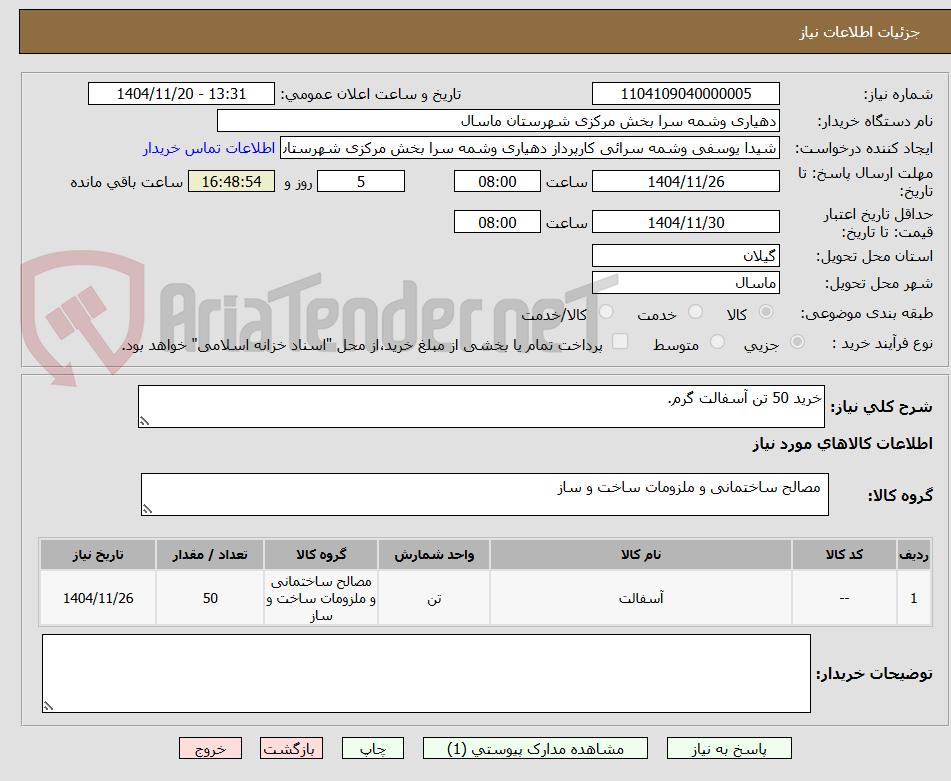This screenshot has width=951, height=781.
Task: Select the خدمت radio button
Action: [x=696, y=312]
